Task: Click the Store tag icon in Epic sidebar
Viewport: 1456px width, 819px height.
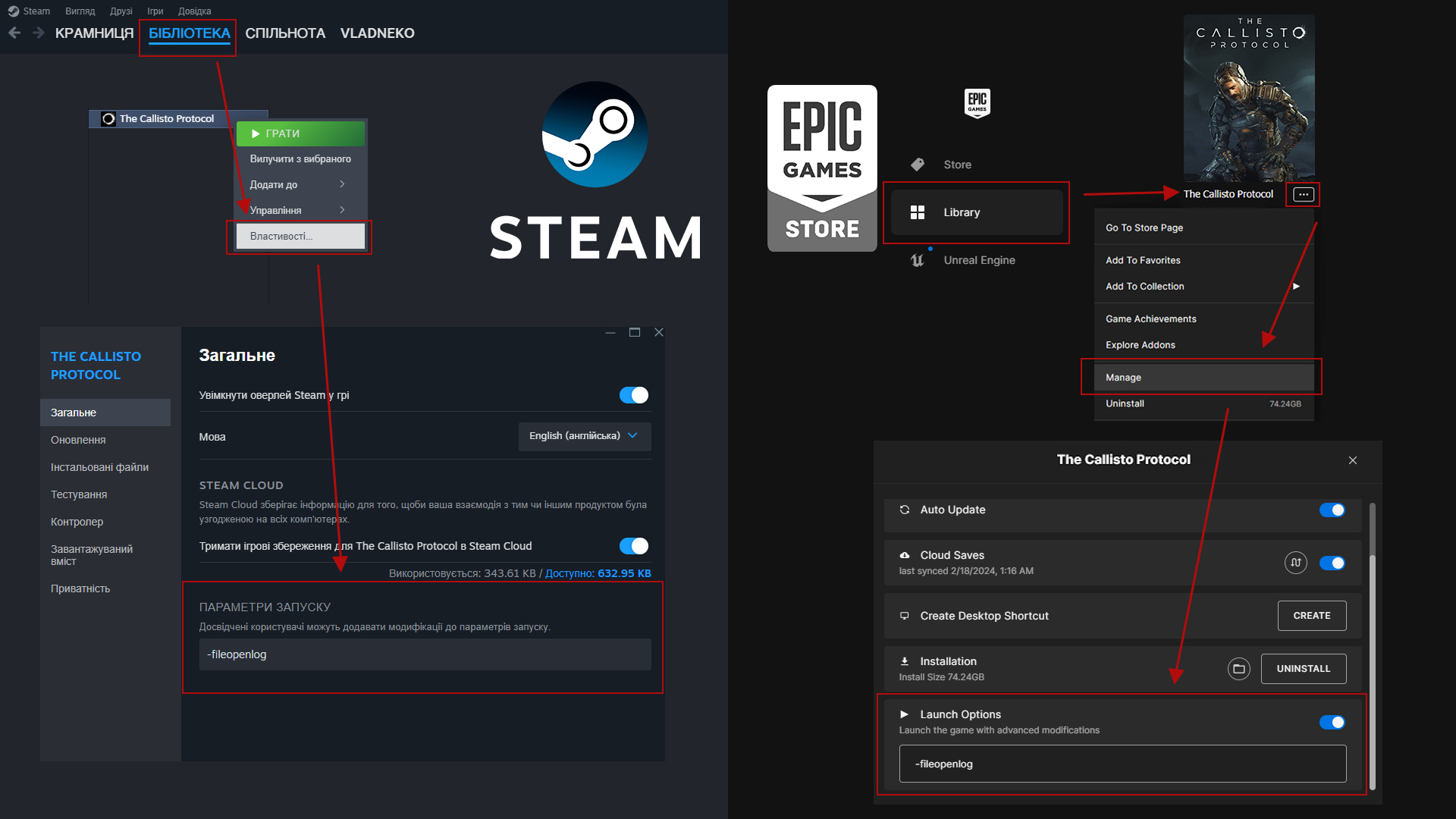Action: 917,165
